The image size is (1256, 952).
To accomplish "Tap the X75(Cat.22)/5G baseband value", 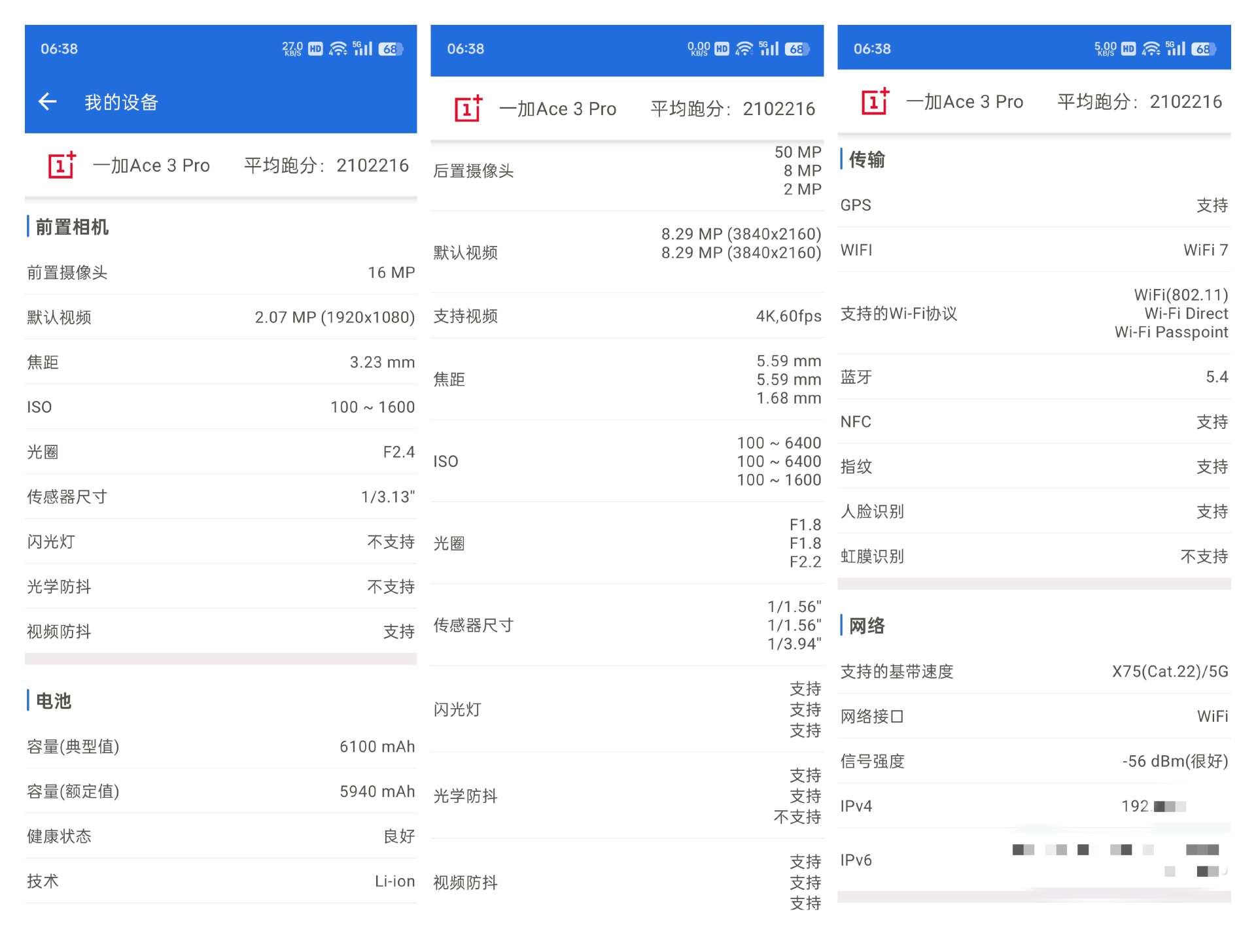I will click(1170, 671).
